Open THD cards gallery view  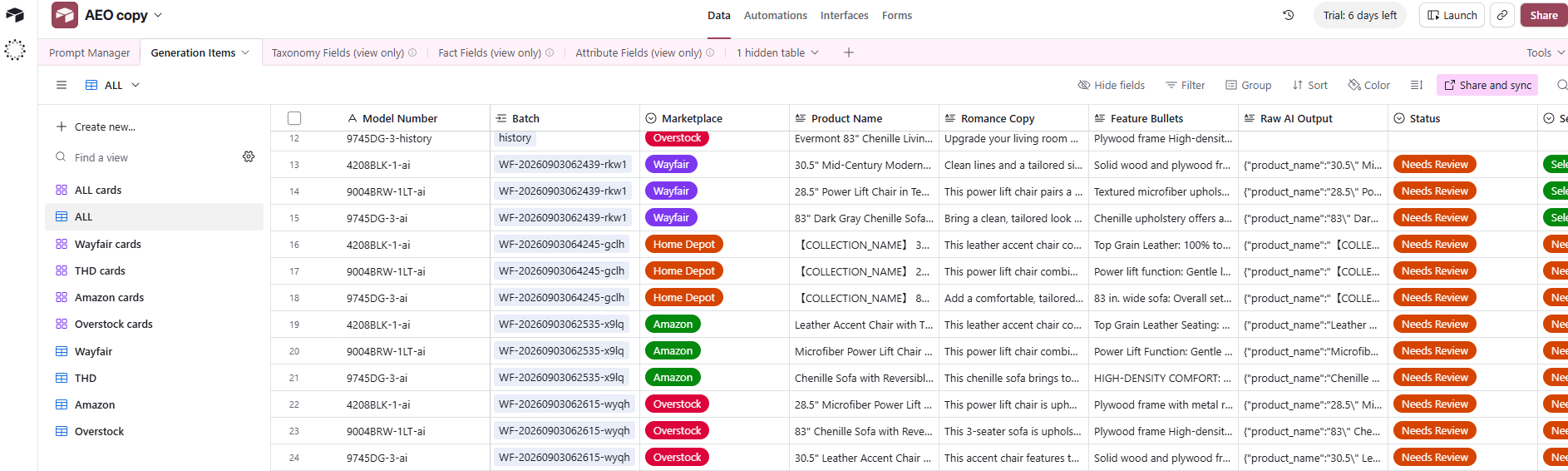pyautogui.click(x=154, y=270)
